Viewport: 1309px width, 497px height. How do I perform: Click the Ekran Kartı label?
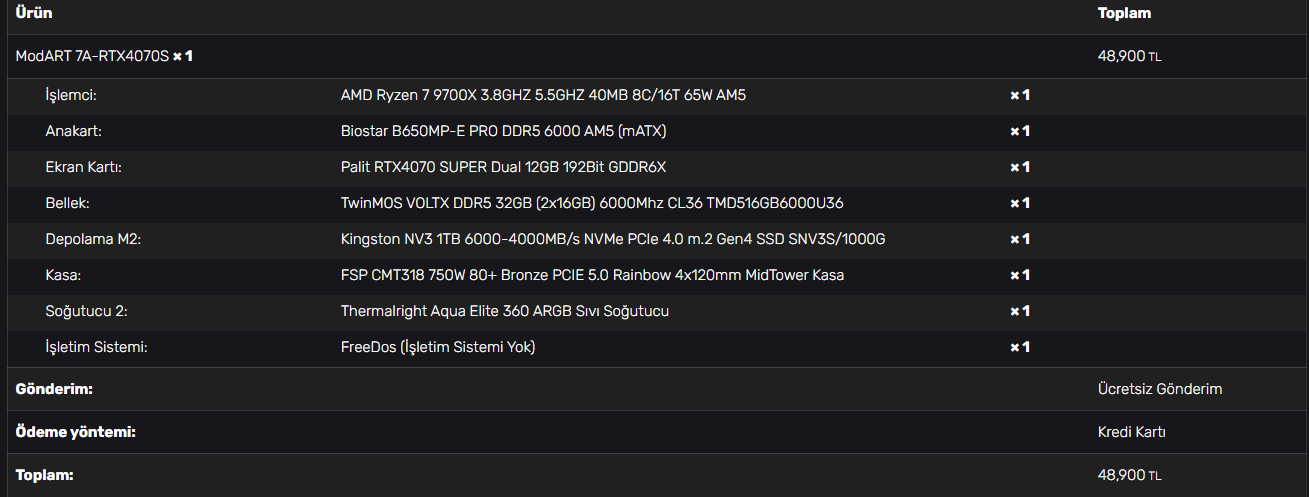pos(83,167)
